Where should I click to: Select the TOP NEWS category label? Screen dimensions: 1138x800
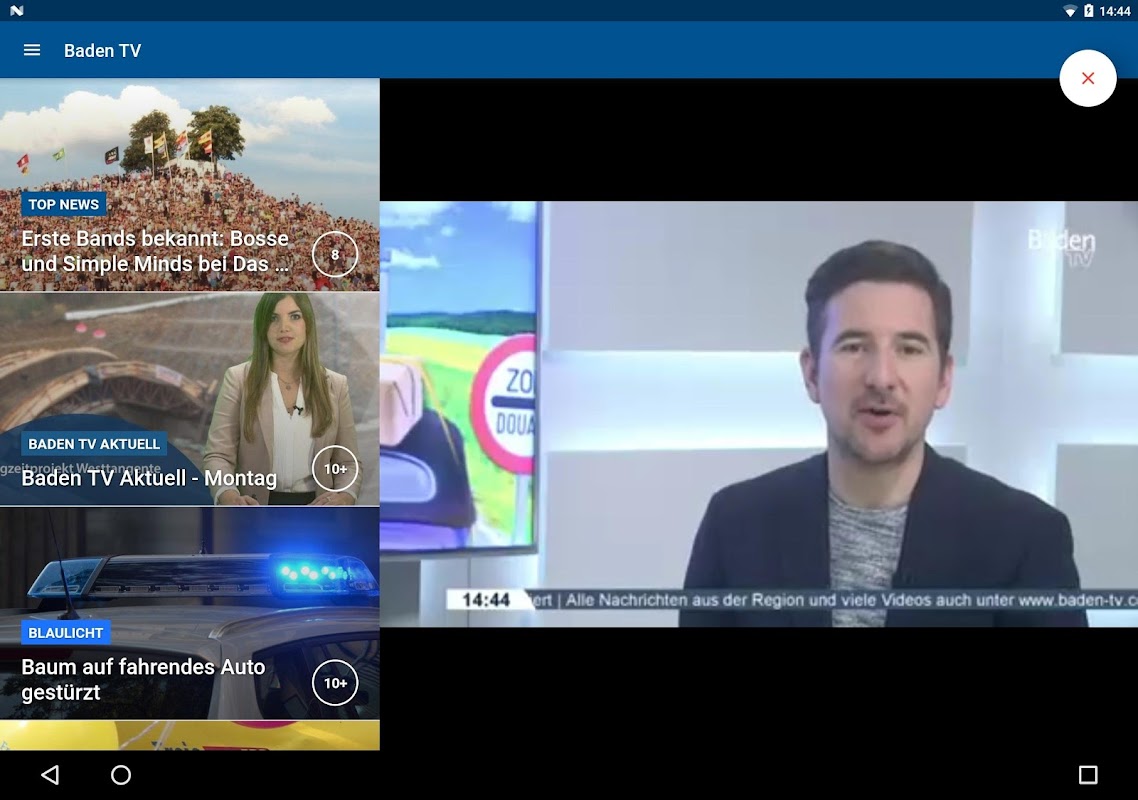coord(64,204)
